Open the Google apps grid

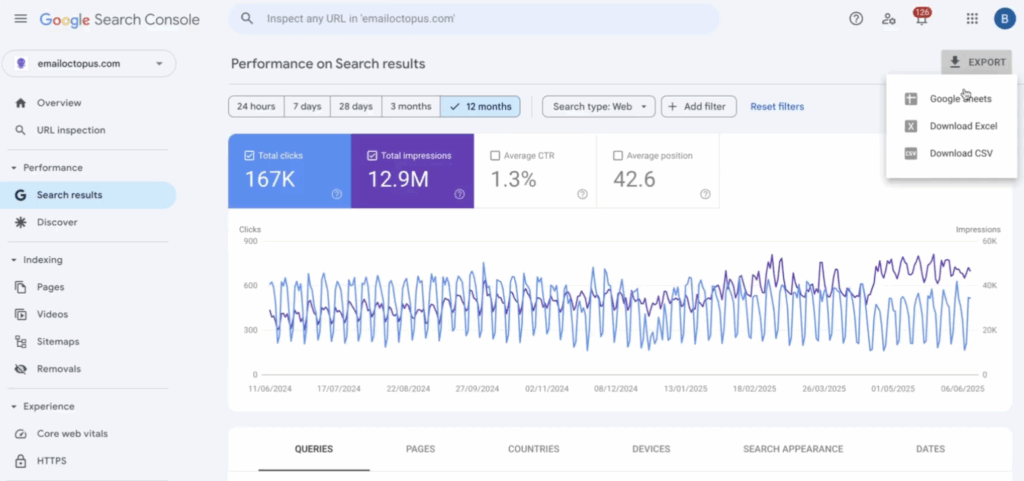tap(972, 19)
